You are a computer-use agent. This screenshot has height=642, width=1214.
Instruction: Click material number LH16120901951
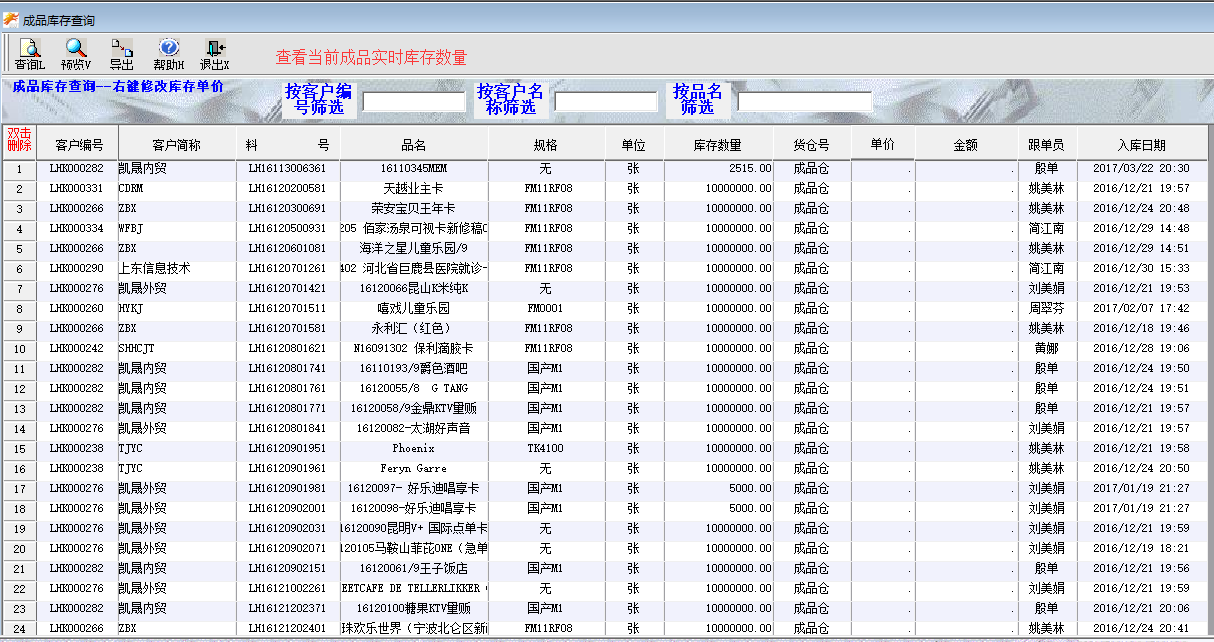[x=288, y=449]
